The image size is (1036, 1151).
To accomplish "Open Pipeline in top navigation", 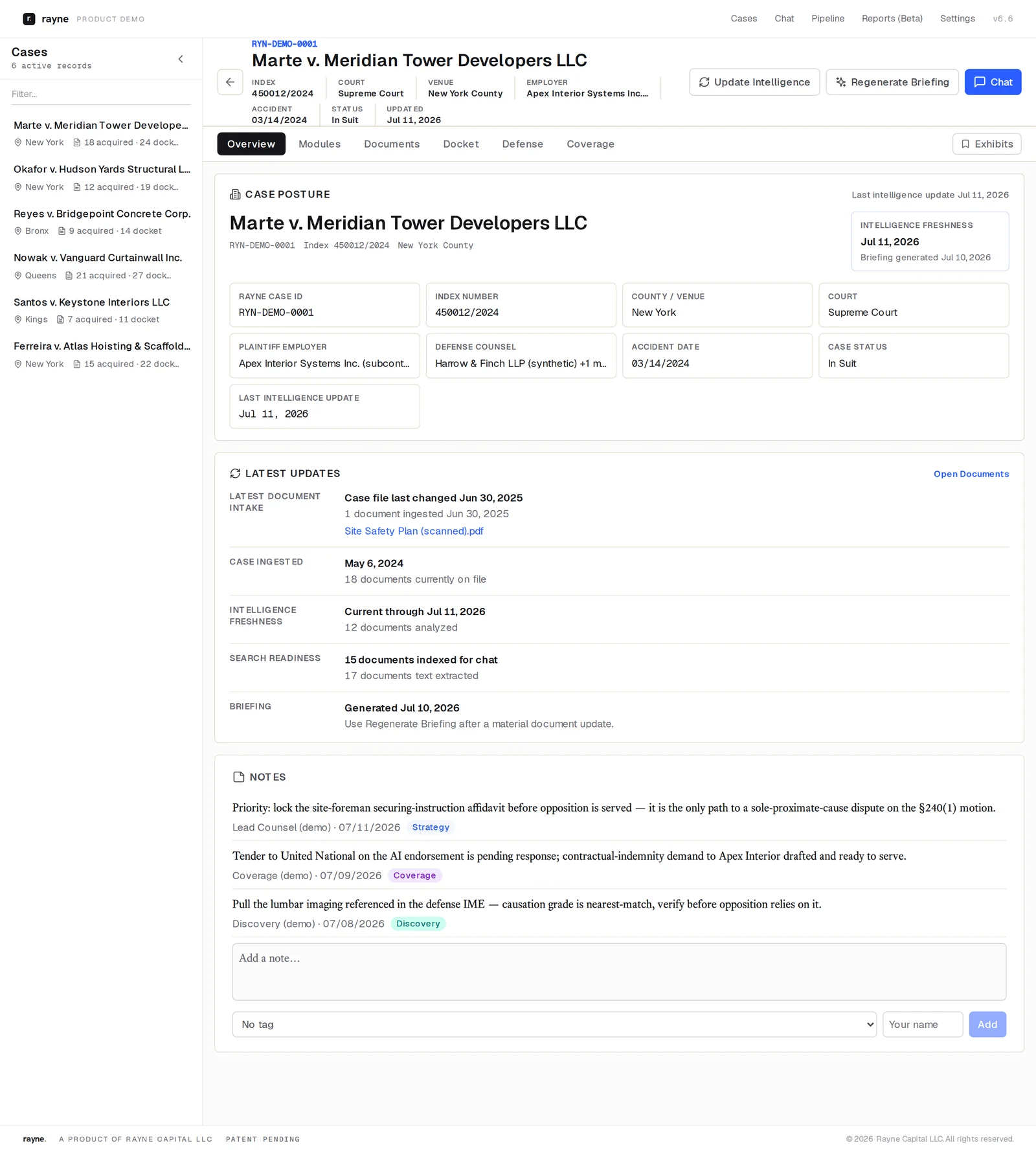I will pos(828,19).
